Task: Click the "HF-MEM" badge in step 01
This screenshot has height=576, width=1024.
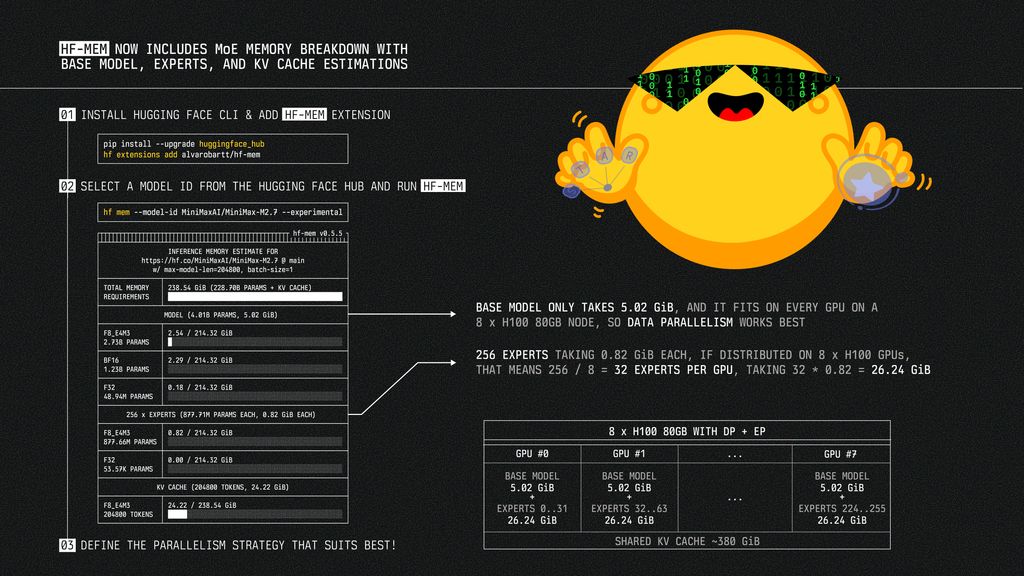Action: (x=304, y=114)
